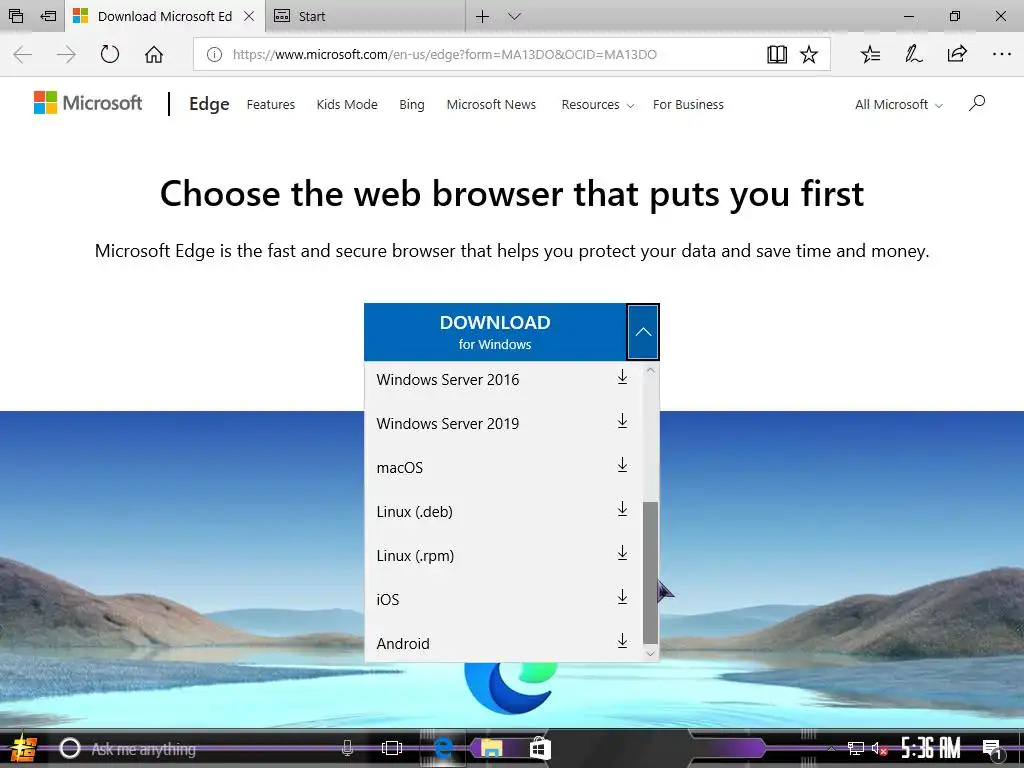Image resolution: width=1024 pixels, height=768 pixels.
Task: Open the Features menu item
Action: 270,104
